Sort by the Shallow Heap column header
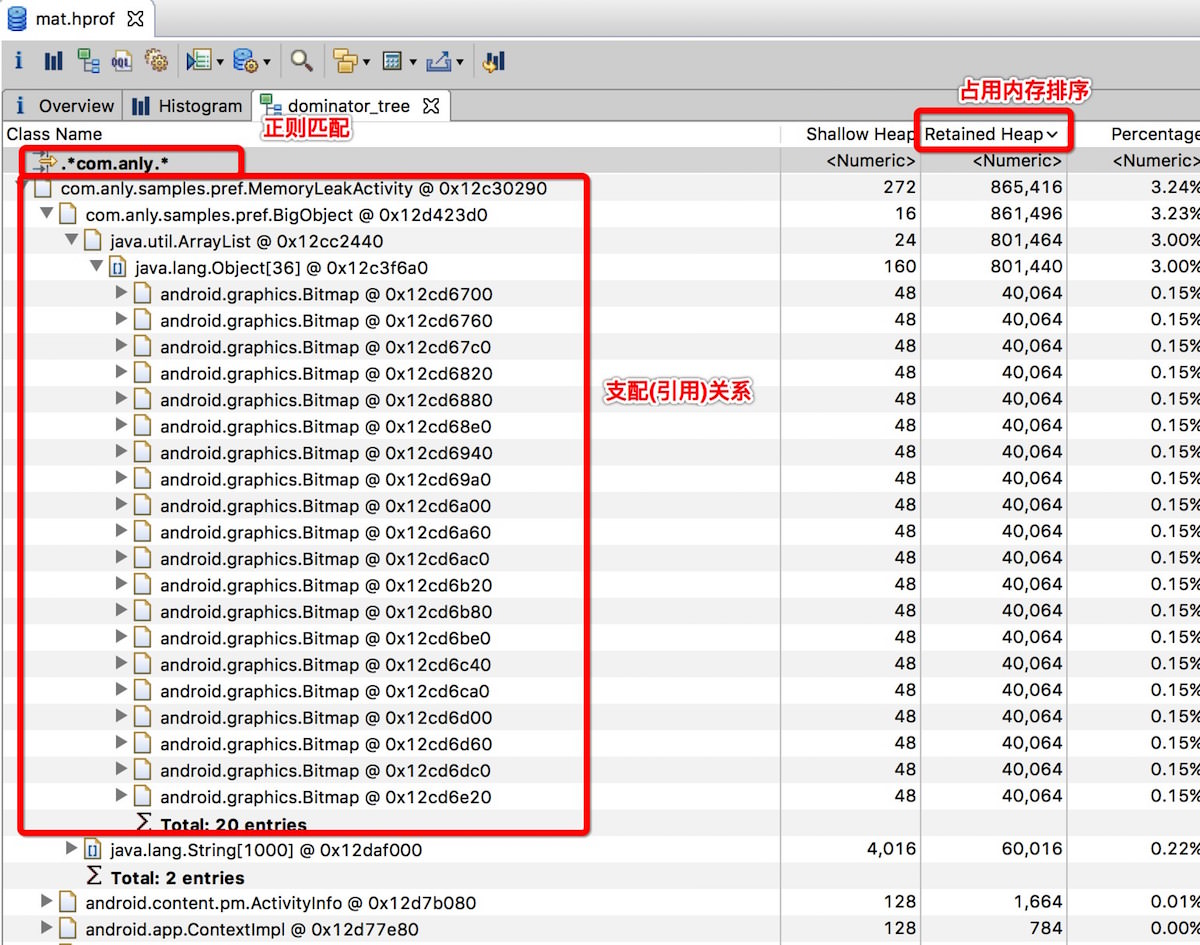The height and width of the screenshot is (945, 1200). tap(851, 134)
